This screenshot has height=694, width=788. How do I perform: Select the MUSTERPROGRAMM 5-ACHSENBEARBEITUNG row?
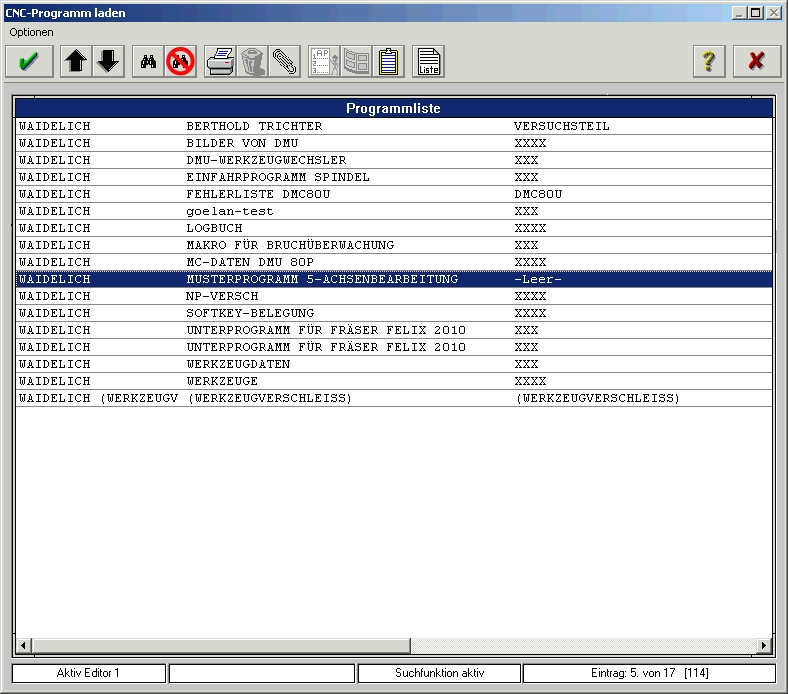[322, 279]
